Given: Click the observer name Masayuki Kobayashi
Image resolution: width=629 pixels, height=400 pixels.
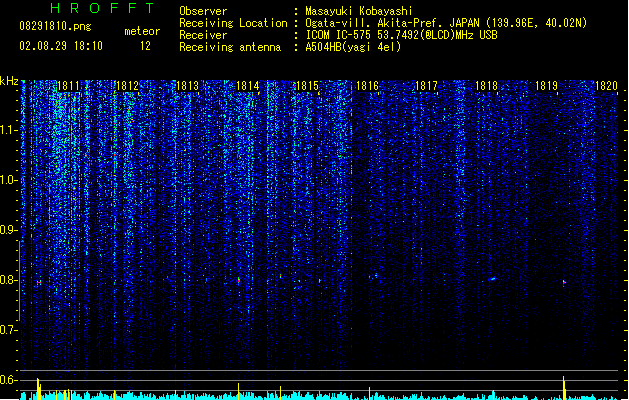Looking at the screenshot, I should click(359, 11).
